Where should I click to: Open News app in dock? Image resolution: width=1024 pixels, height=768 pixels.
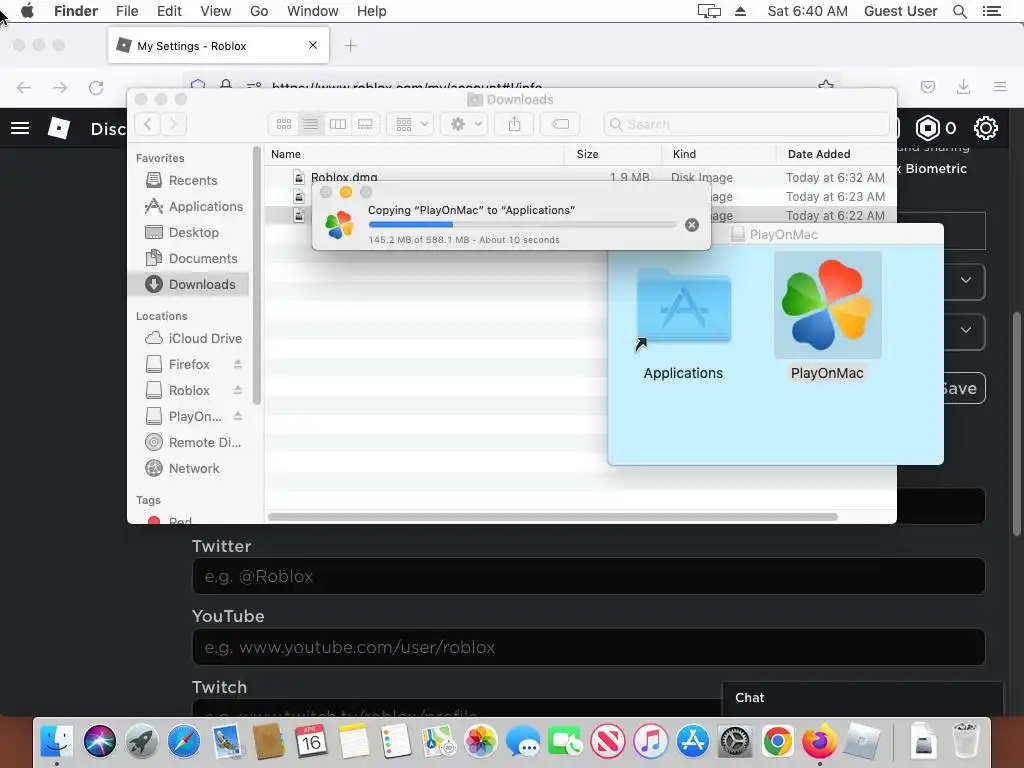click(608, 742)
